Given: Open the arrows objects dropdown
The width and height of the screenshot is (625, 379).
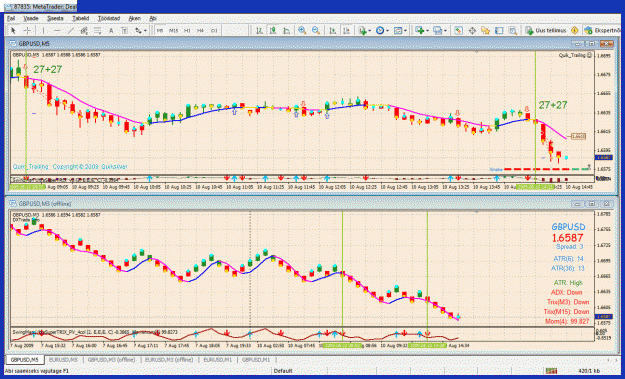Looking at the screenshot, I should pos(141,31).
